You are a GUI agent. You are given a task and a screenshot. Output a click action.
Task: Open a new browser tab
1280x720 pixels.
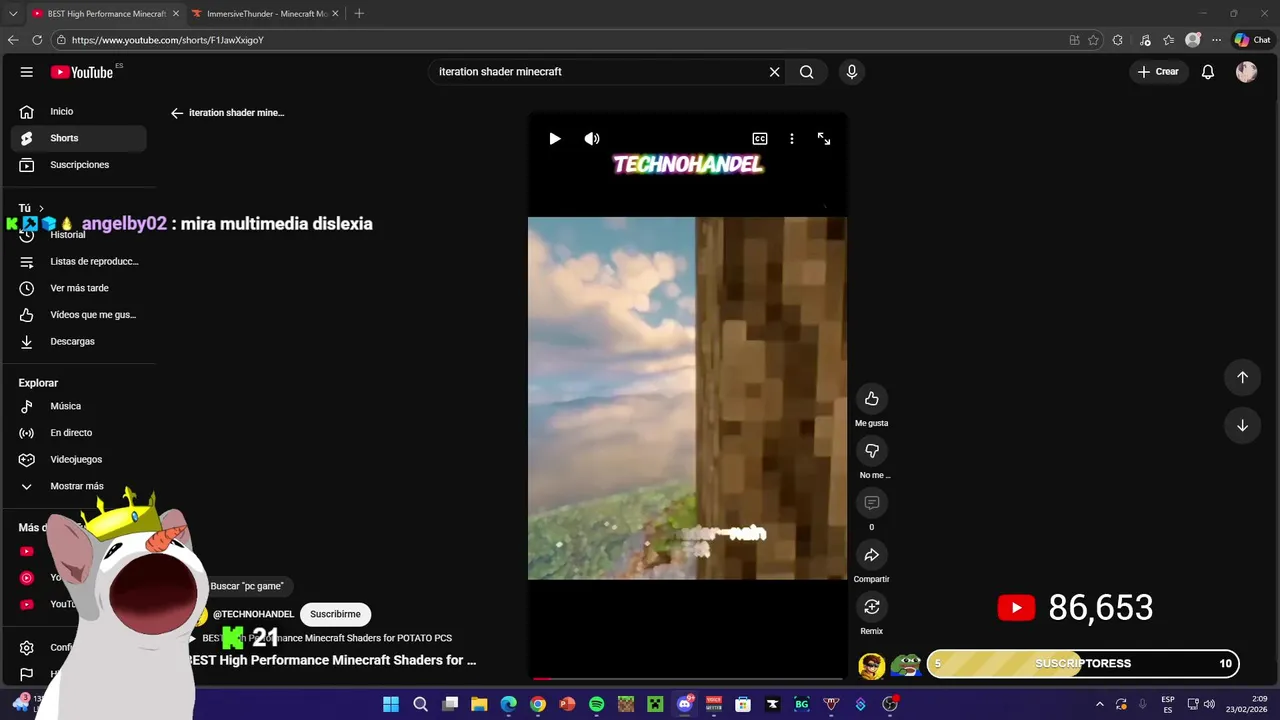(x=359, y=14)
